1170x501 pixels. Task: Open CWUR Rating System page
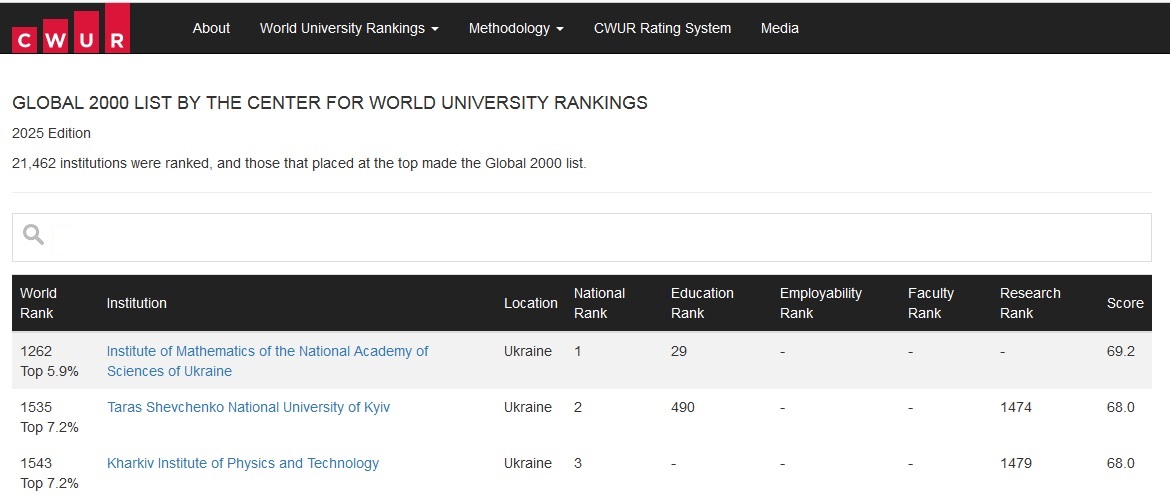click(663, 28)
